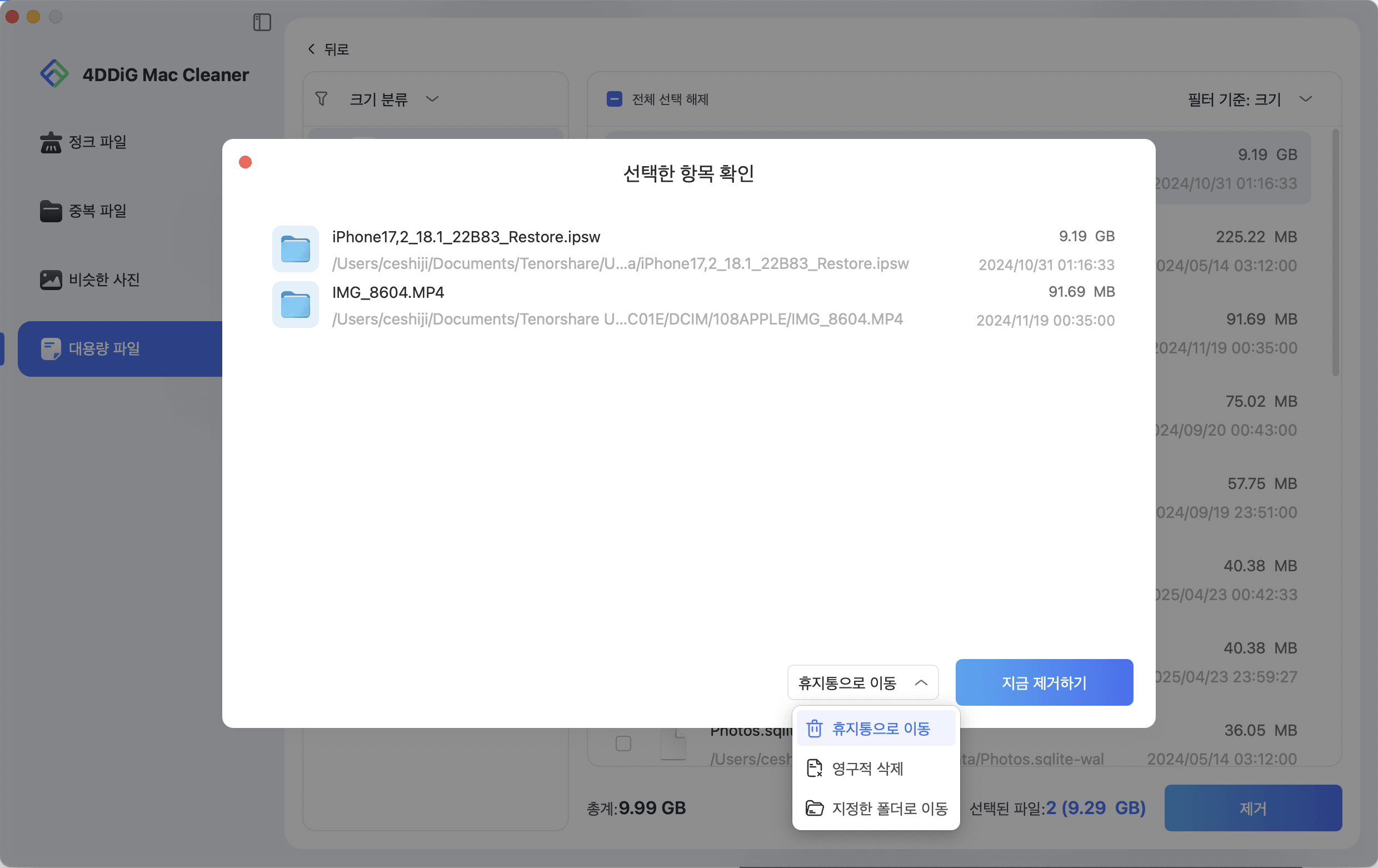Click the folder icon for the ipsw file
This screenshot has height=868, width=1378.
click(x=295, y=249)
